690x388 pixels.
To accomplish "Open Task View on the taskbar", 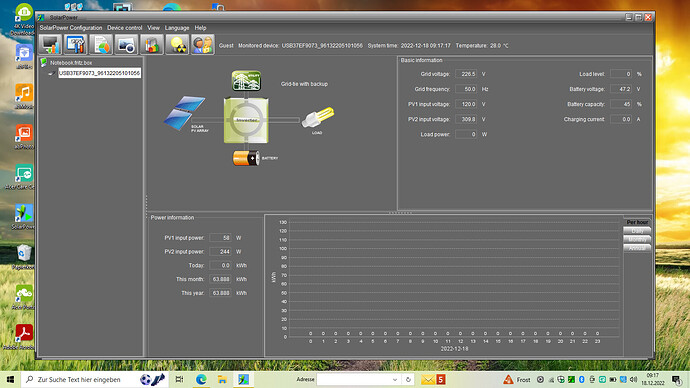I will (x=179, y=379).
